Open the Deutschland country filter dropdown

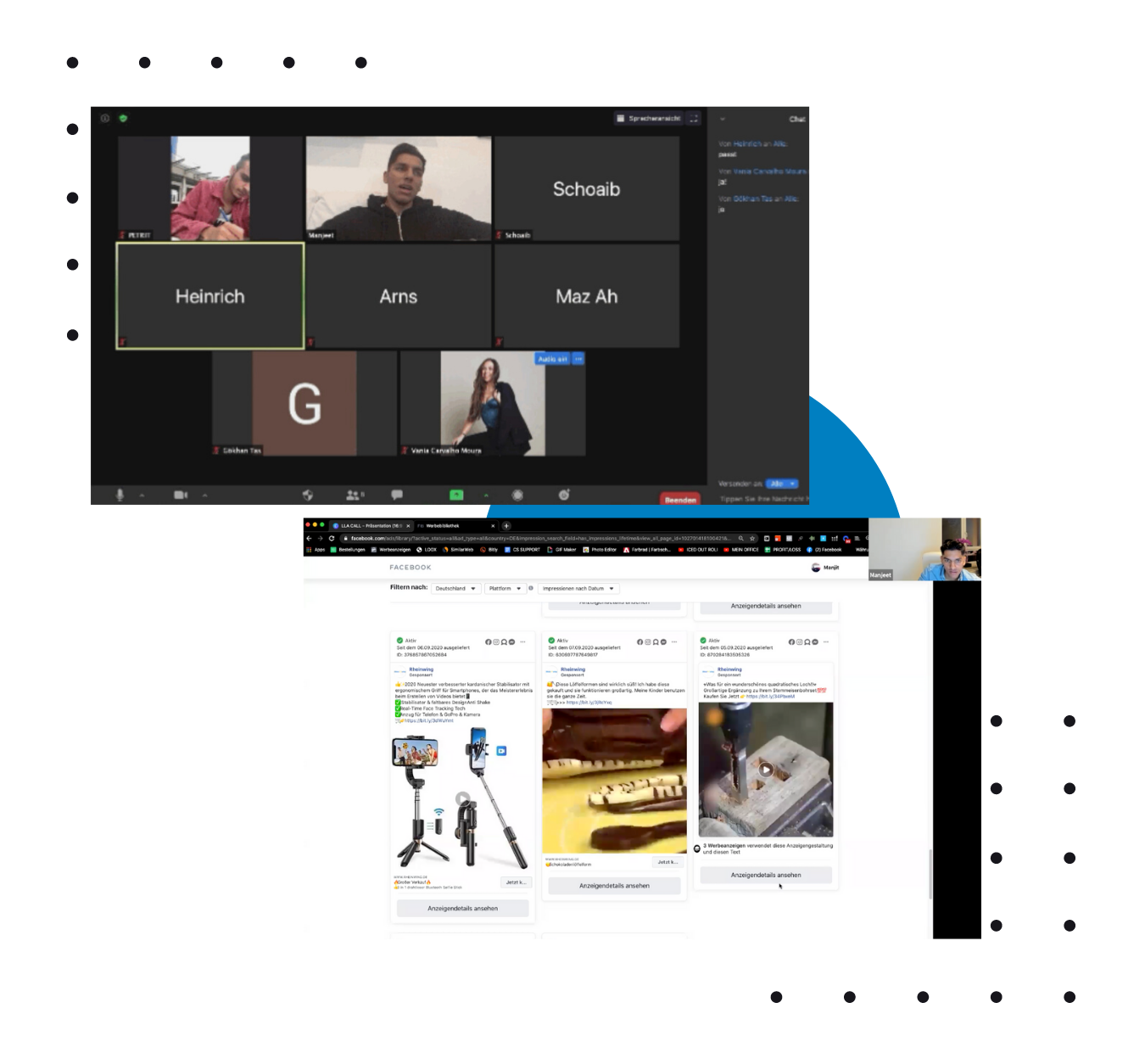pyautogui.click(x=455, y=588)
